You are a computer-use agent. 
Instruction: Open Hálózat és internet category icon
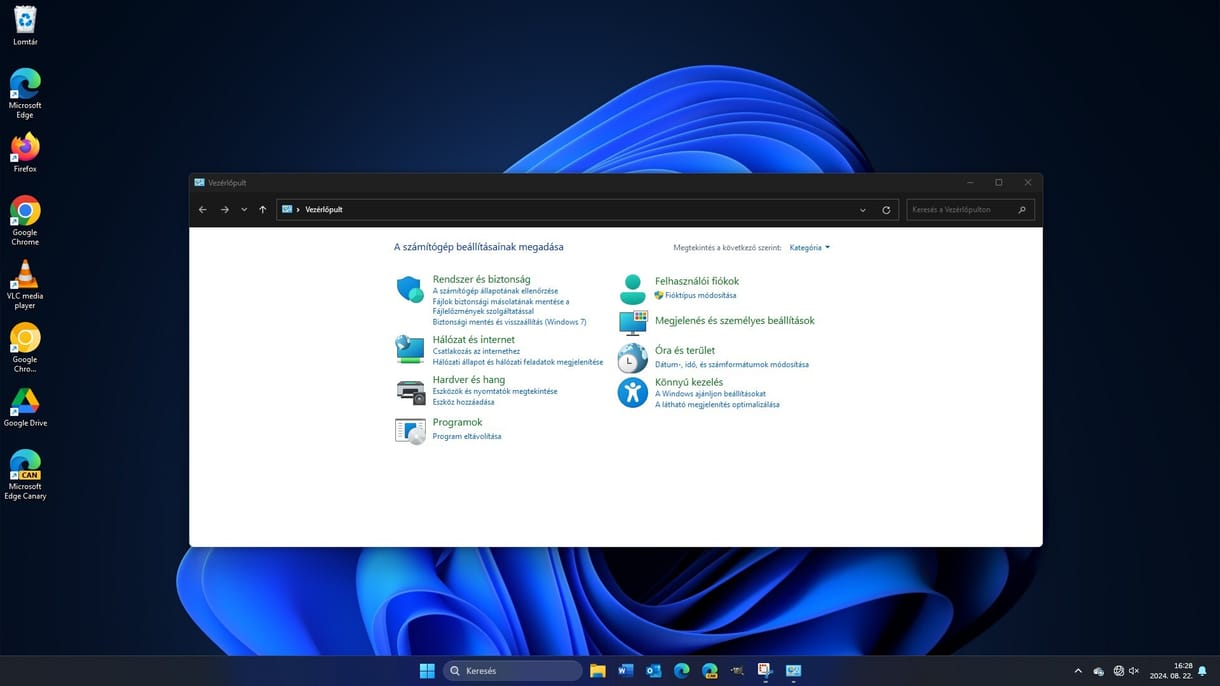(410, 349)
